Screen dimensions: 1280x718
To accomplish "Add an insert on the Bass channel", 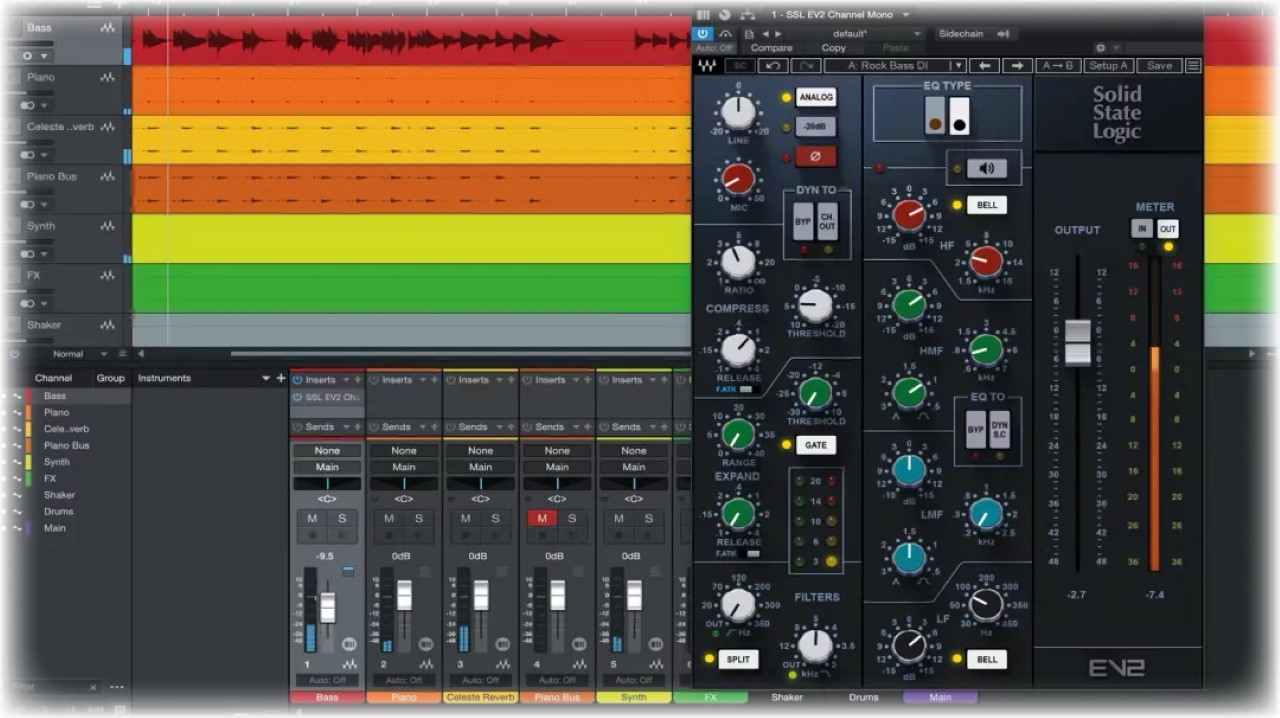I will 358,380.
